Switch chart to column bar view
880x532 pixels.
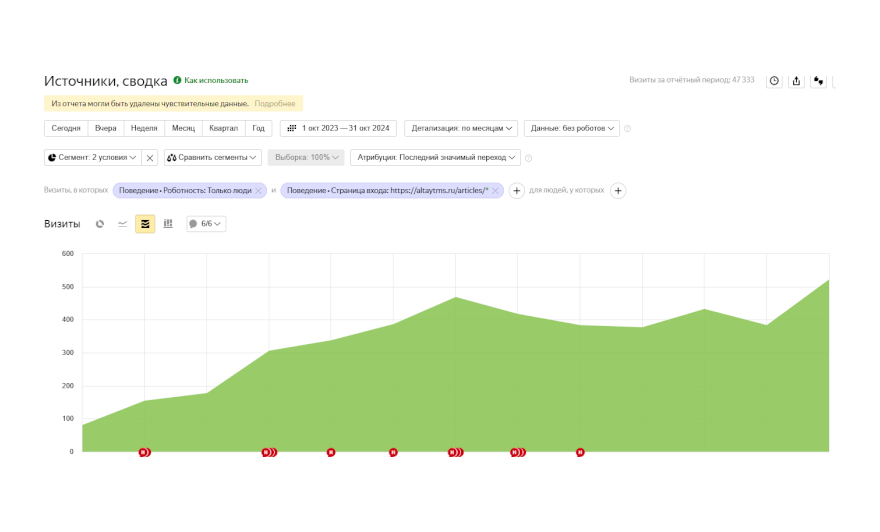168,224
